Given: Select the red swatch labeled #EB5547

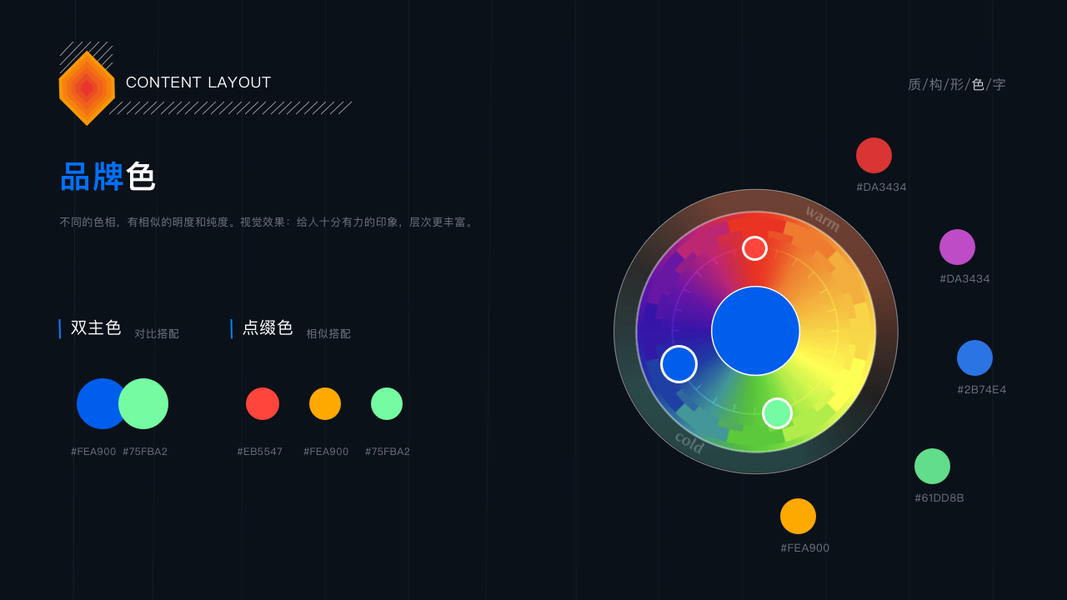Looking at the screenshot, I should (263, 403).
